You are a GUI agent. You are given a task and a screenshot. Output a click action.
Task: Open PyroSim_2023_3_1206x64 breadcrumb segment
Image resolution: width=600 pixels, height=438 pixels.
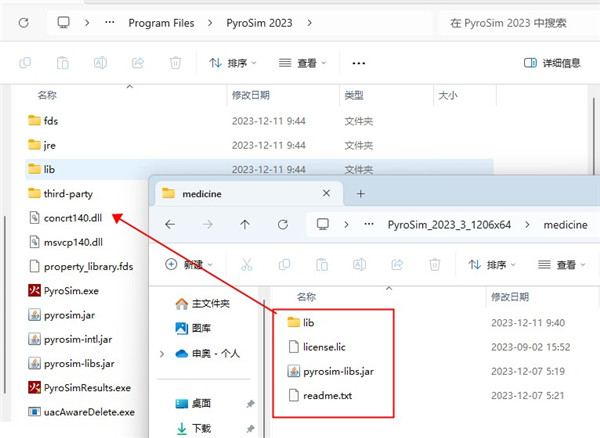[x=449, y=225]
